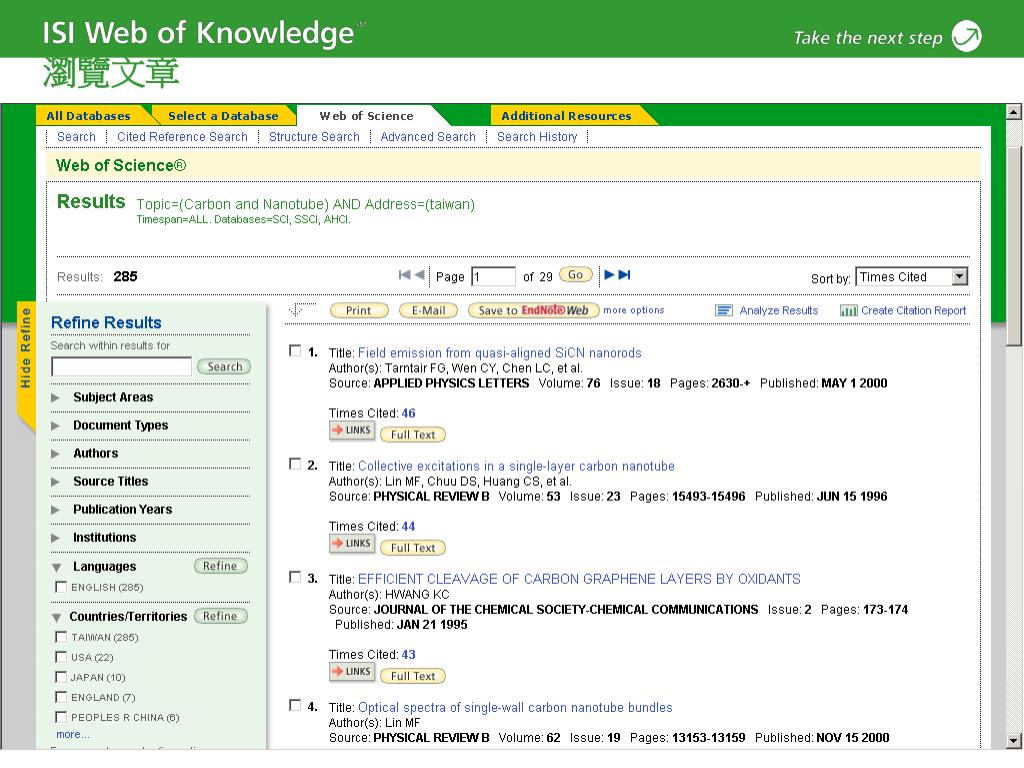
Task: Open 'Optical spectra of single-wall carbon nanotube bundles'
Action: [x=515, y=707]
